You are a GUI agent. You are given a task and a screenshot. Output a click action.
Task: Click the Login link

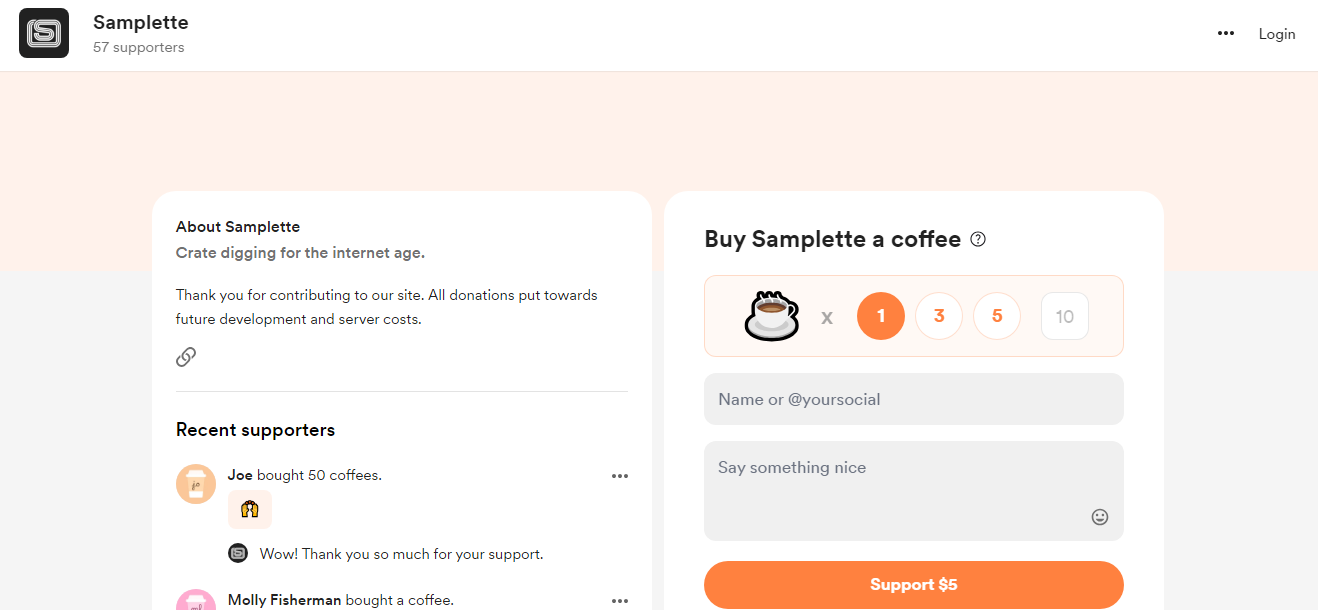pos(1276,33)
